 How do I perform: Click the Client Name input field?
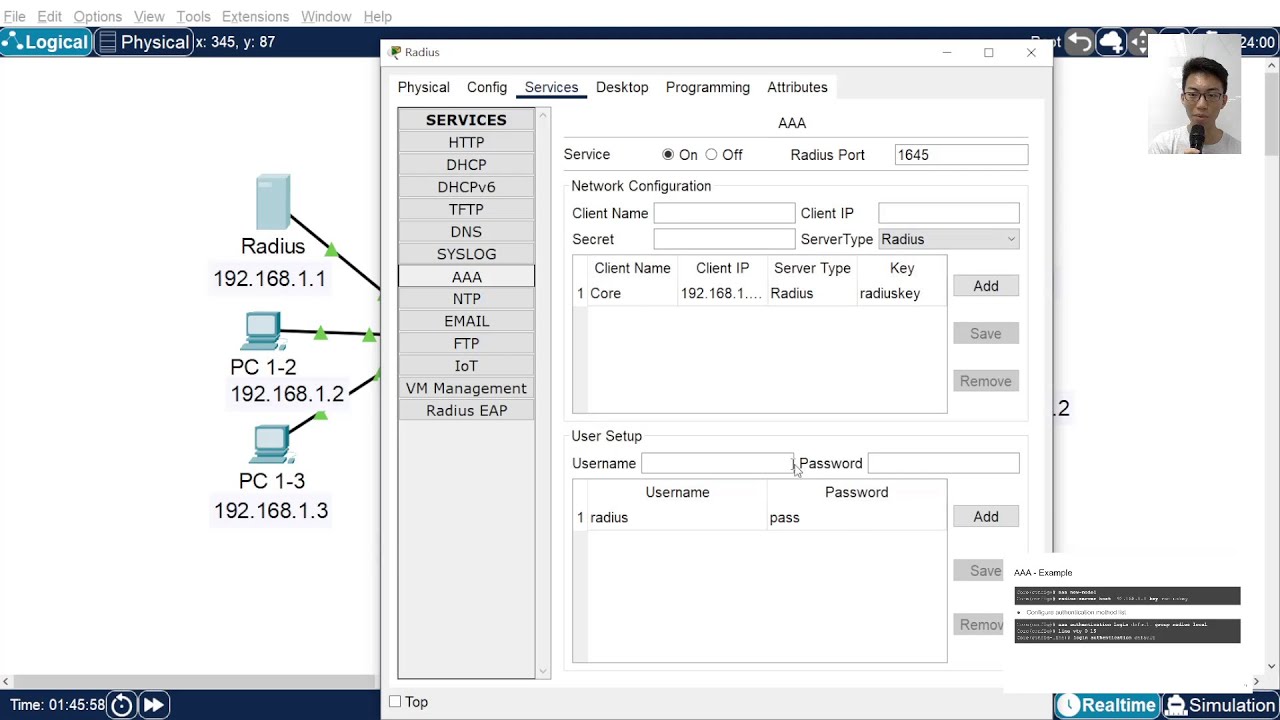(x=724, y=213)
